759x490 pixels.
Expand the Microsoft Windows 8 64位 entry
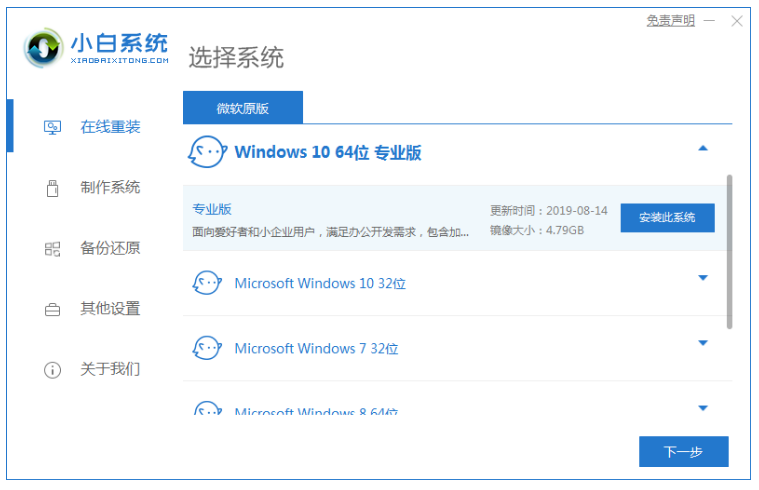(x=702, y=408)
